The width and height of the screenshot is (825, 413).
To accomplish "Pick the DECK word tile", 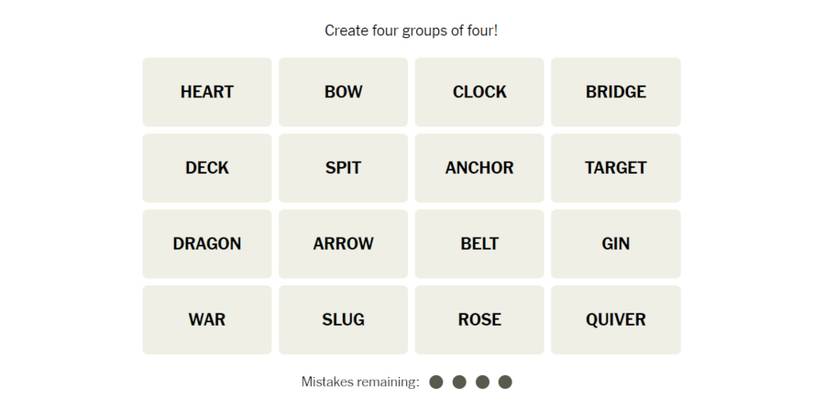I will (207, 168).
